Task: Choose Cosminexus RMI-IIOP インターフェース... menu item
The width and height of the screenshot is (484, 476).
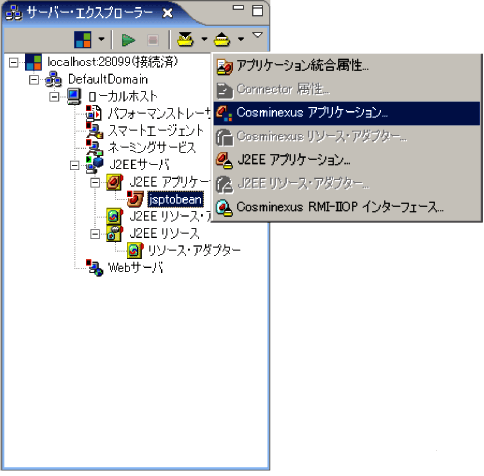Action: tap(347, 207)
